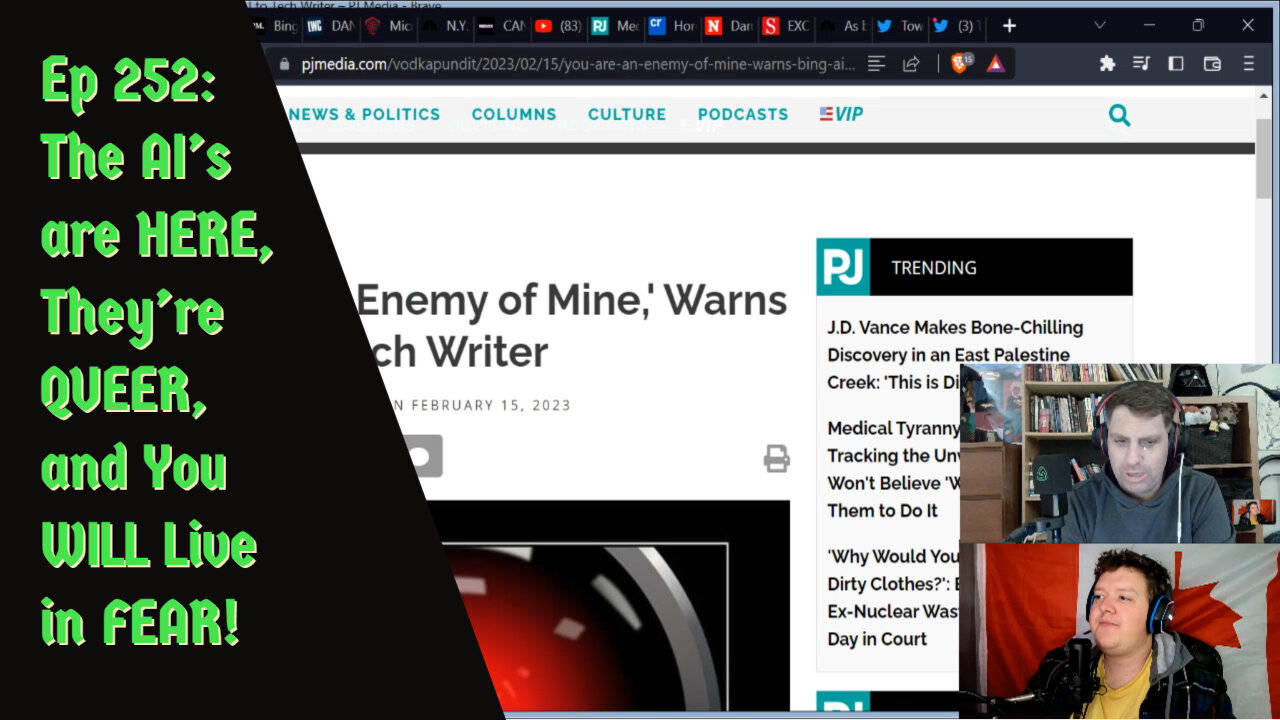The image size is (1280, 720).
Task: Click the Brave Shields lion icon
Action: 961,64
